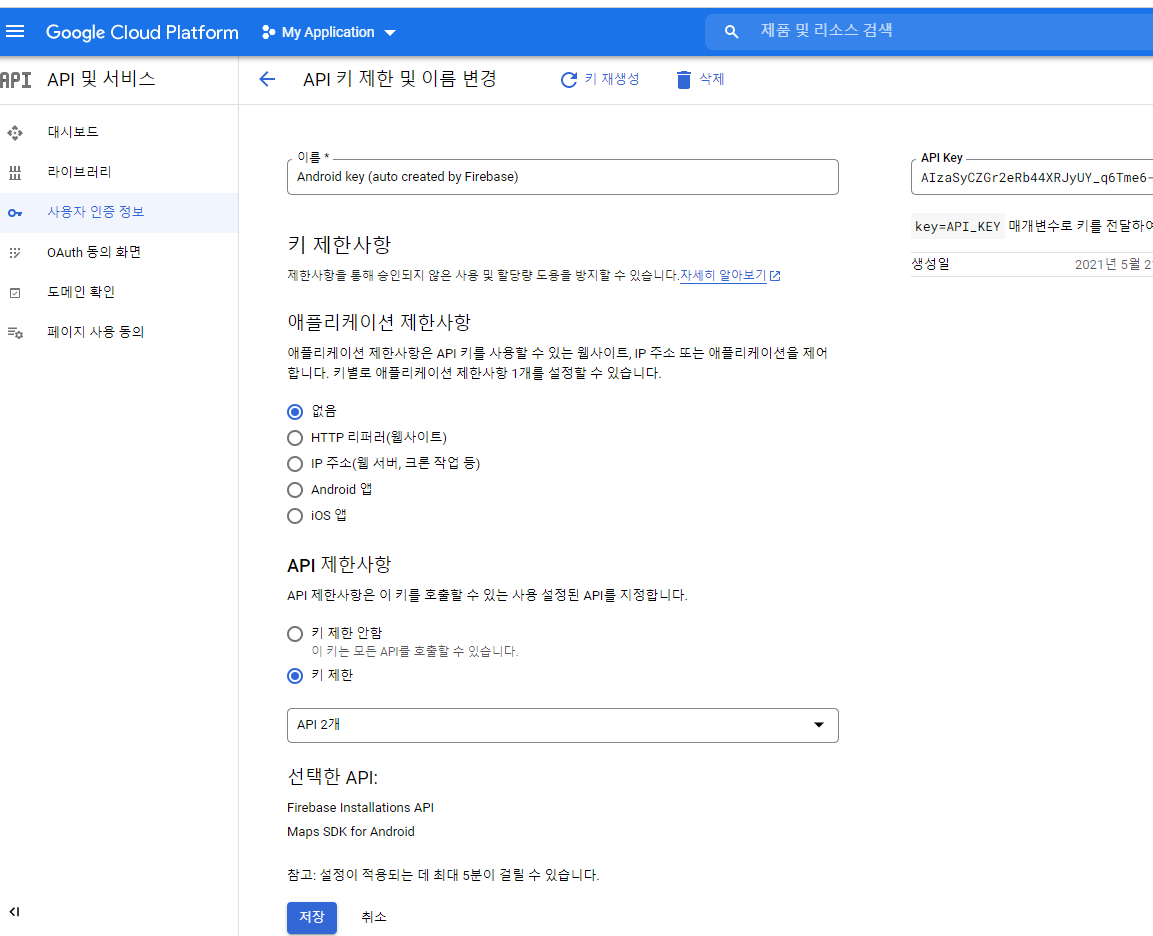Click the key icon for 사용자 인증 정보

point(15,212)
